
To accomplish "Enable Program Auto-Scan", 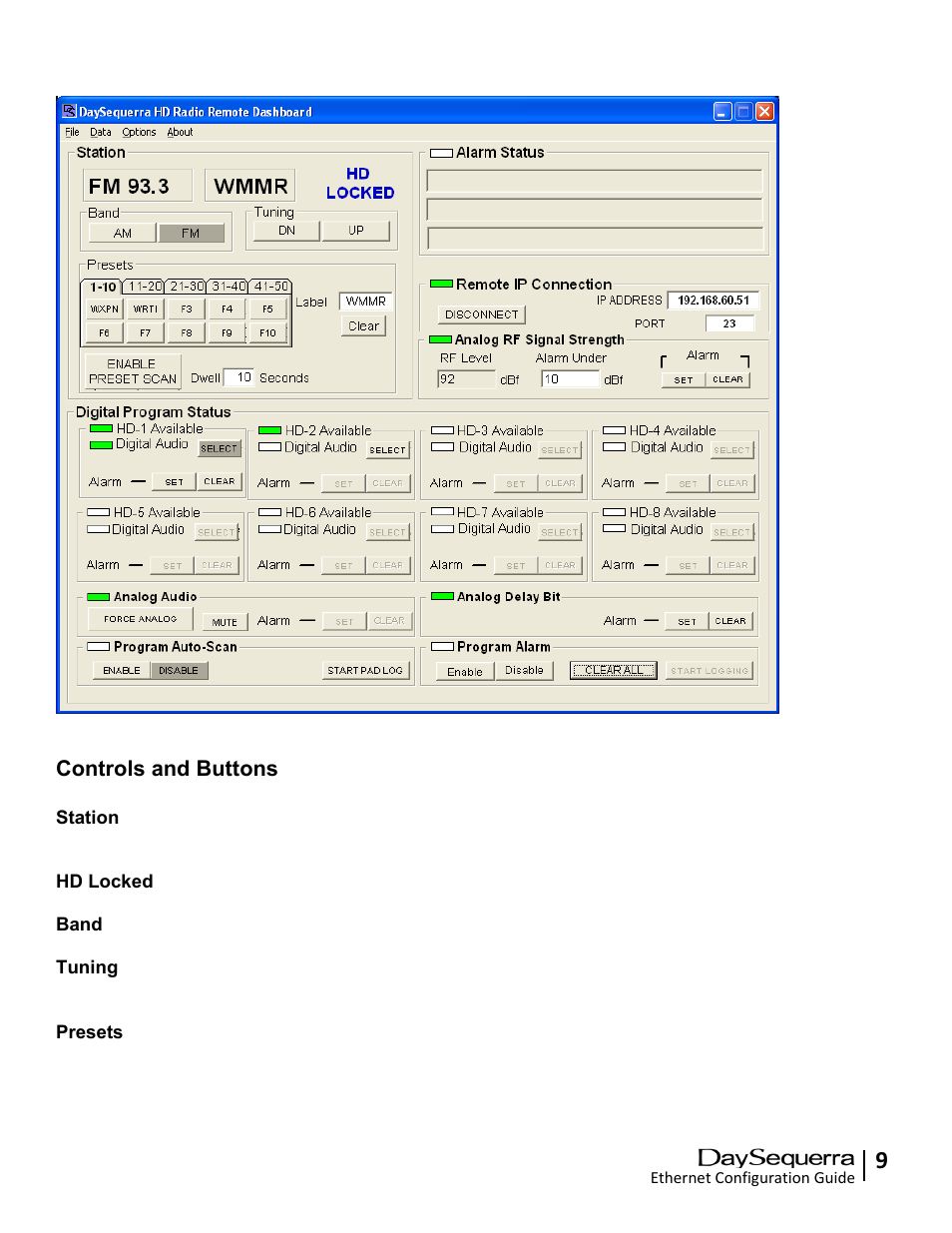I will 122,671.
